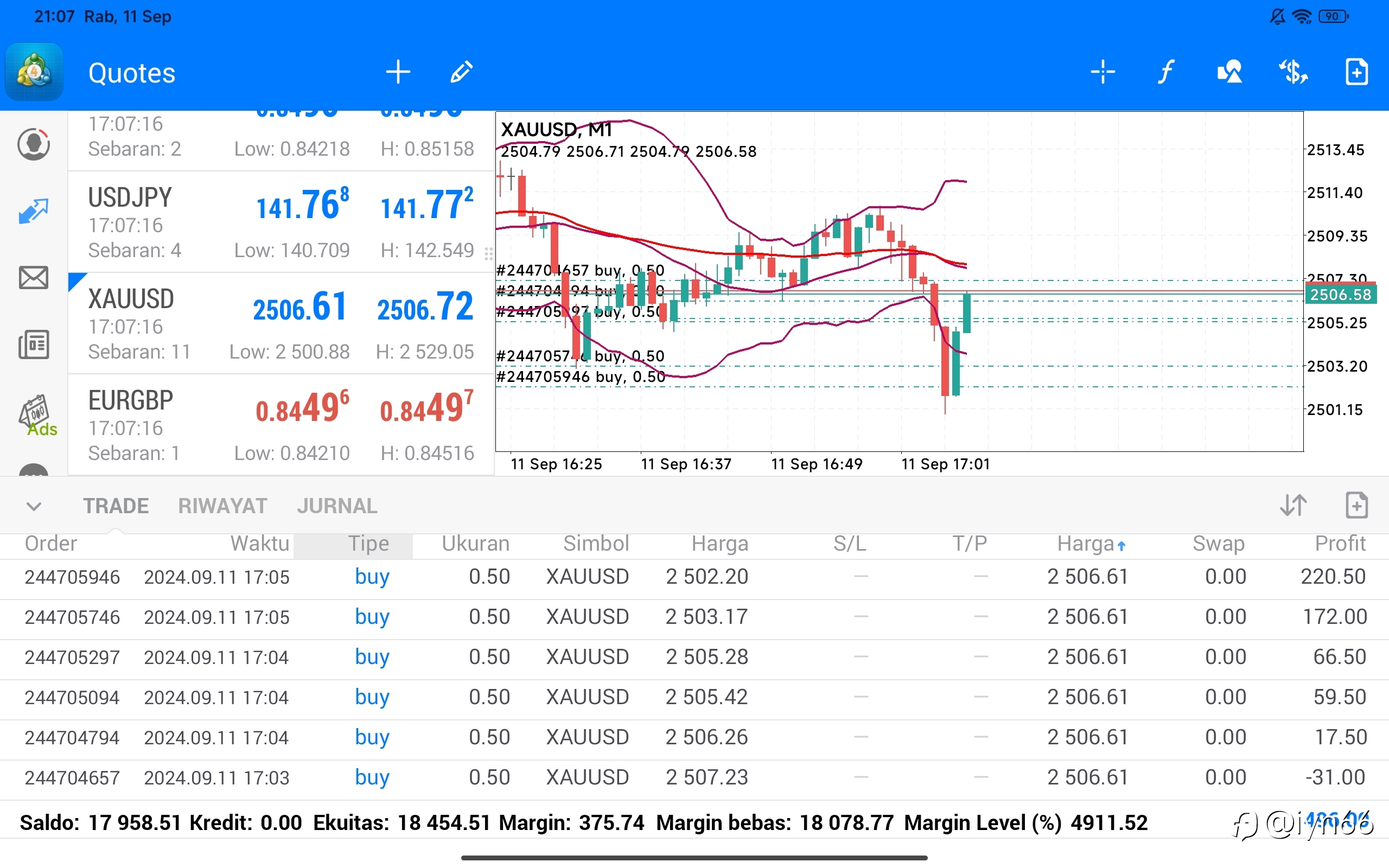Image resolution: width=1389 pixels, height=868 pixels.
Task: Tap the Margin Level value 4911.52
Action: click(1108, 822)
